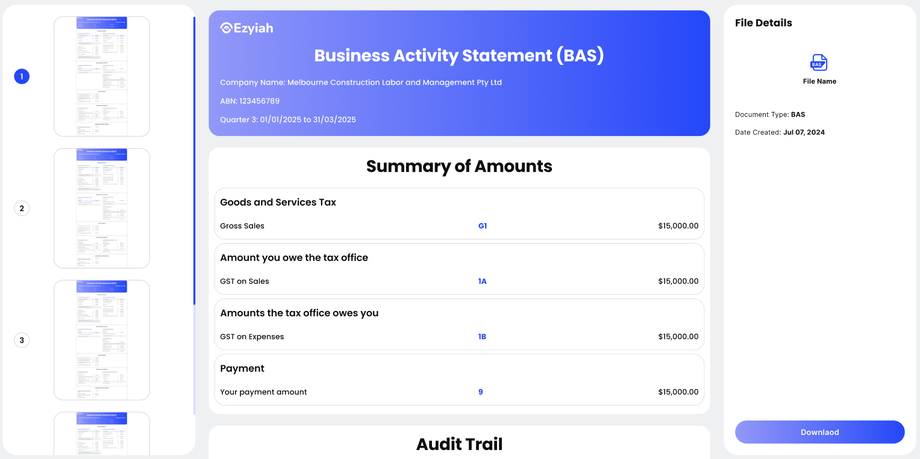Viewport: 920px width, 459px height.
Task: Click the File Details heading
Action: pos(763,23)
